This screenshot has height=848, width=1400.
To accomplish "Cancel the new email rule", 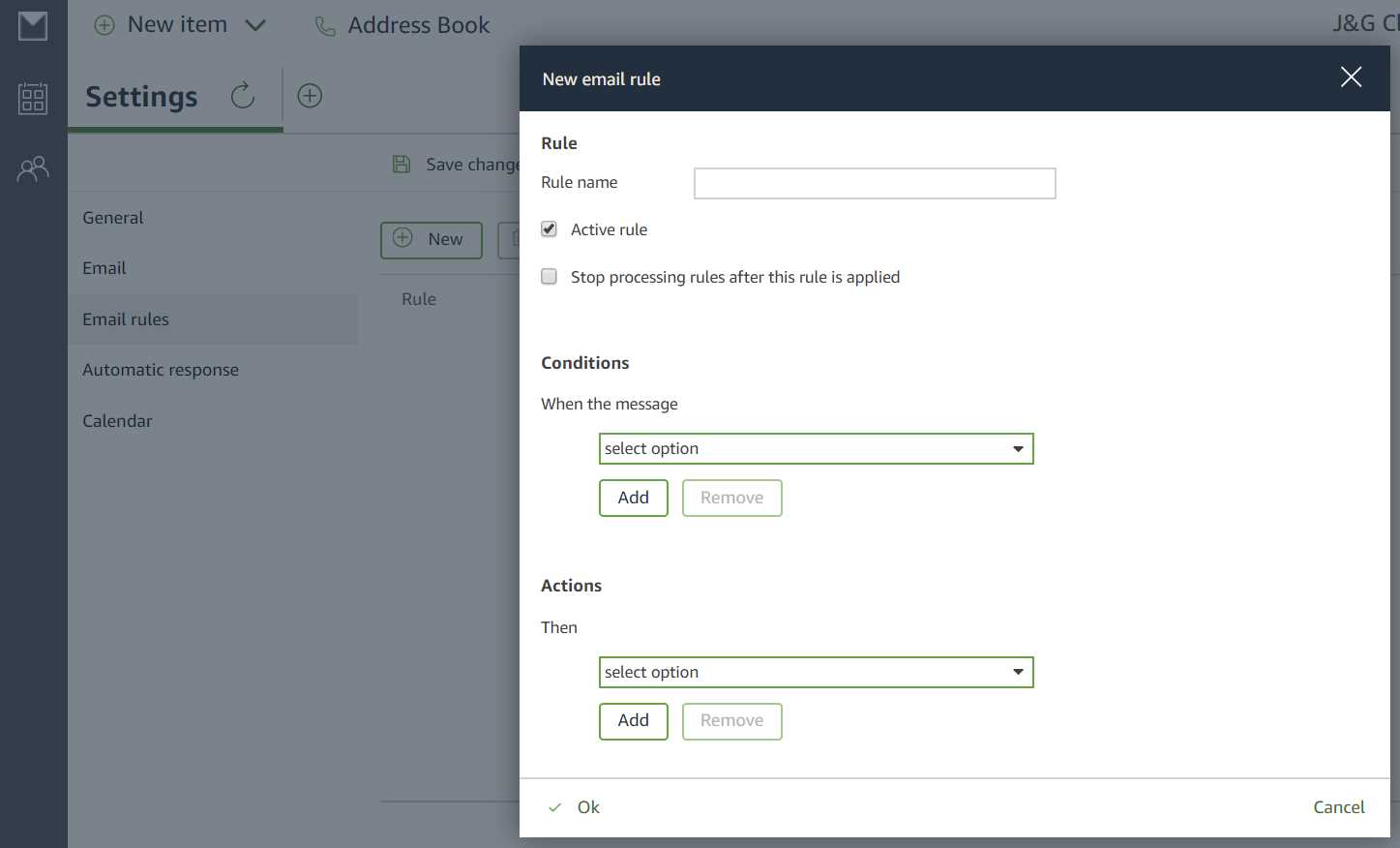I will coord(1338,807).
